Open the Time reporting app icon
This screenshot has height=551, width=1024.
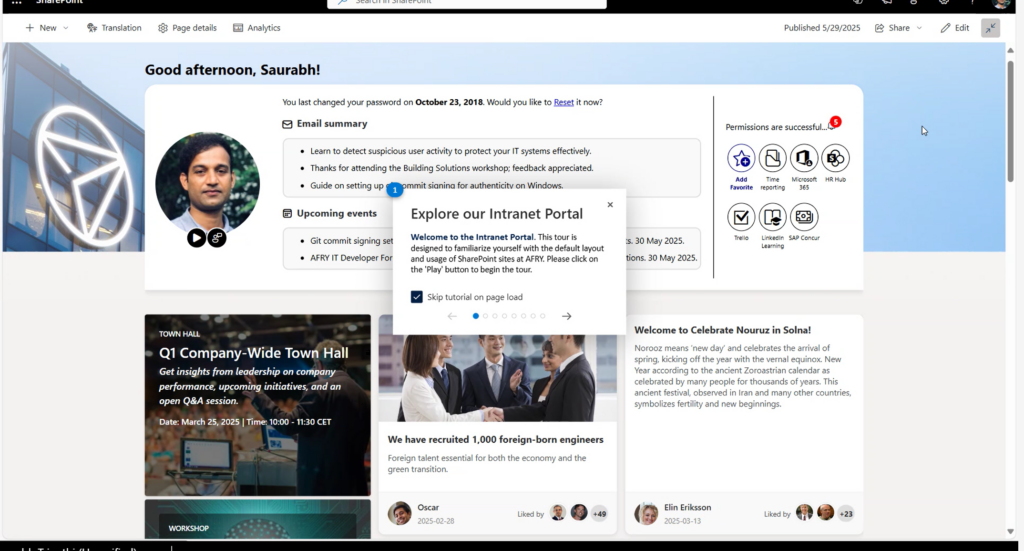(772, 158)
